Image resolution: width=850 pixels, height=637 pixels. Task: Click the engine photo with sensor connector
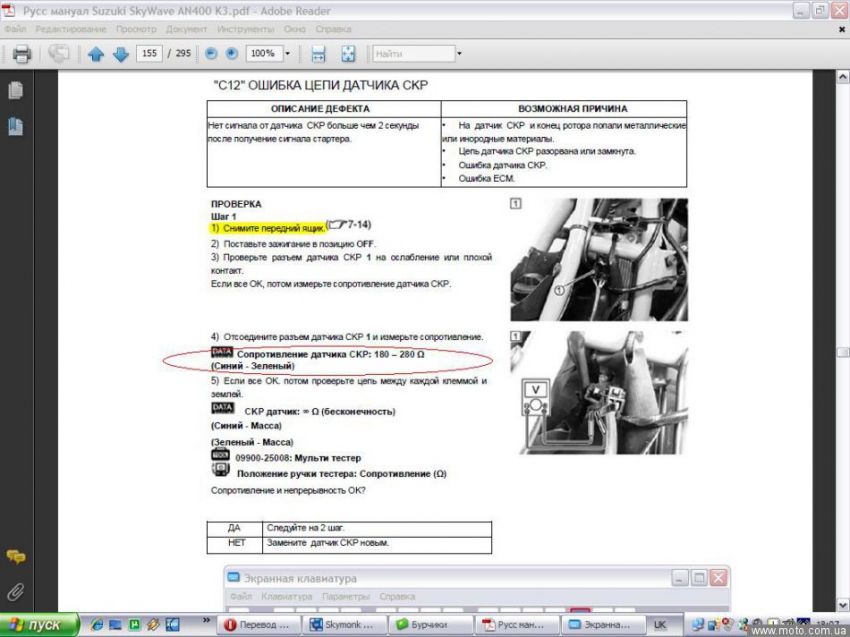coord(599,259)
